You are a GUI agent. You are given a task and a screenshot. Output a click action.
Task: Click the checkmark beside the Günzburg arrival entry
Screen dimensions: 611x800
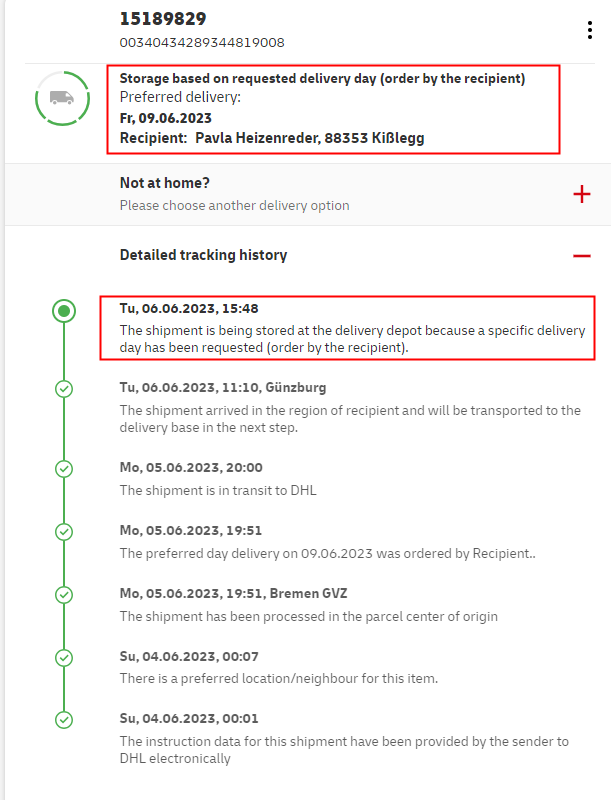point(64,388)
